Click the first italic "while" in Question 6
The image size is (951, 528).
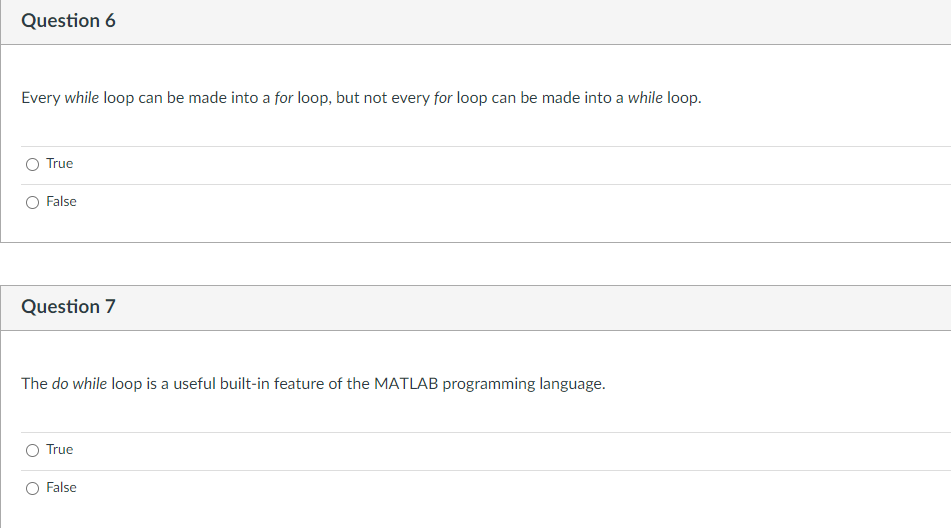81,98
